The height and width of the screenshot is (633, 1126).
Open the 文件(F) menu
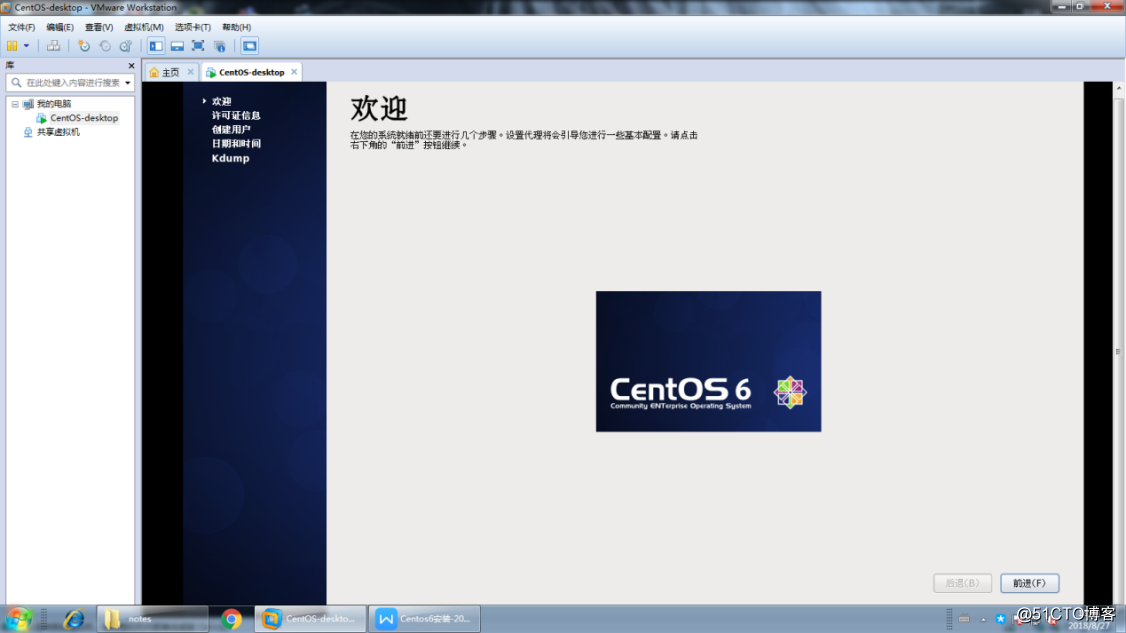point(22,27)
